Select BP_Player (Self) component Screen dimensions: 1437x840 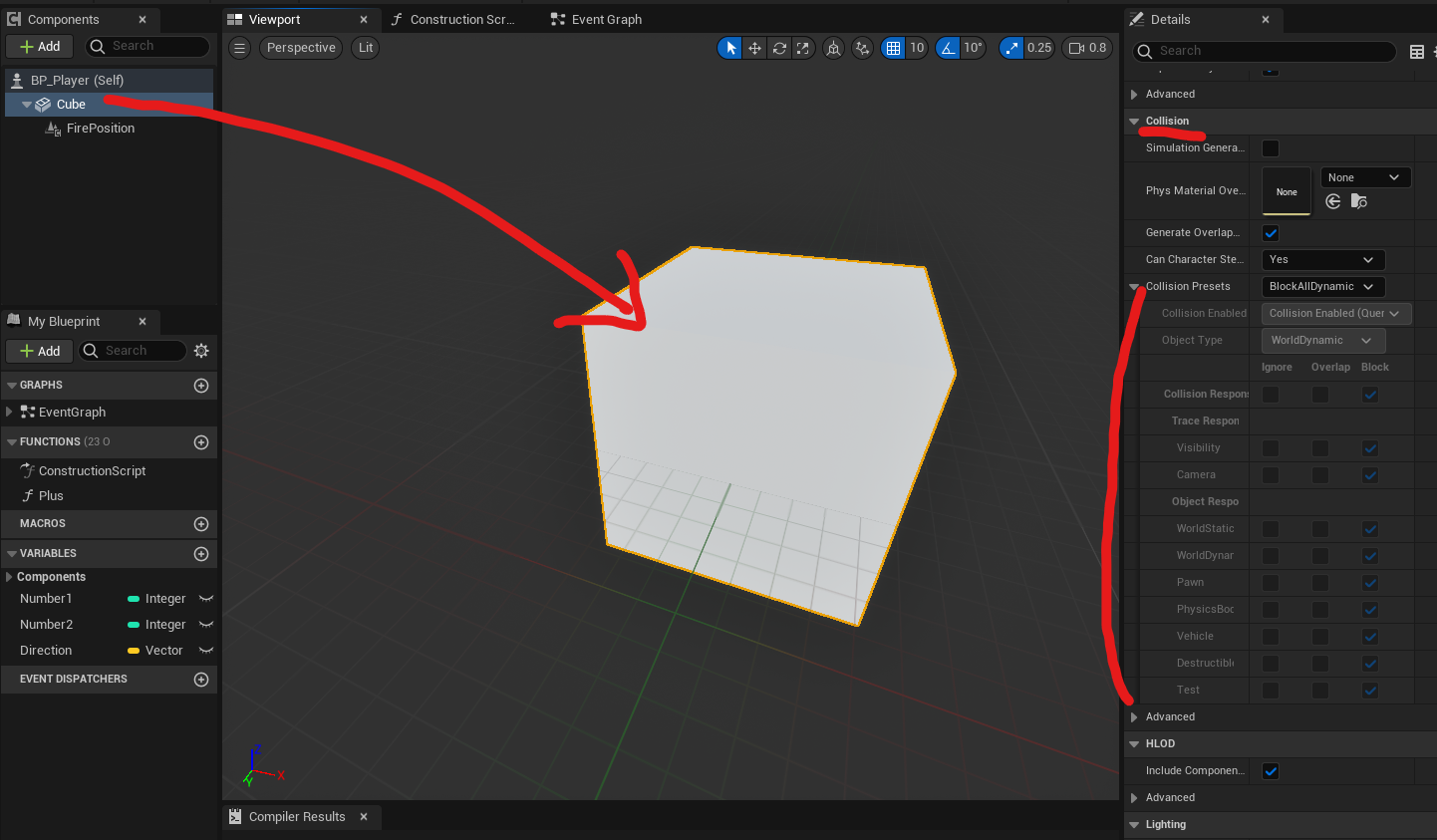(x=109, y=80)
